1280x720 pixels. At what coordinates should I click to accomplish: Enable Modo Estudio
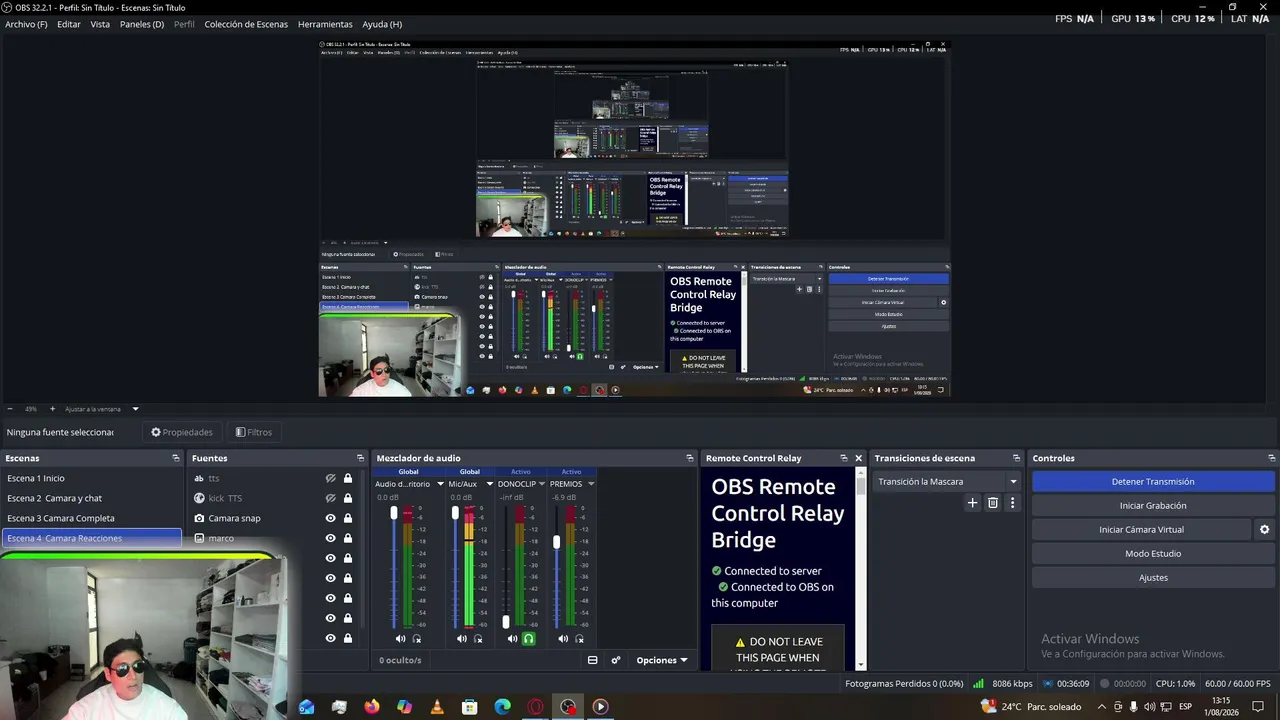pos(1153,554)
